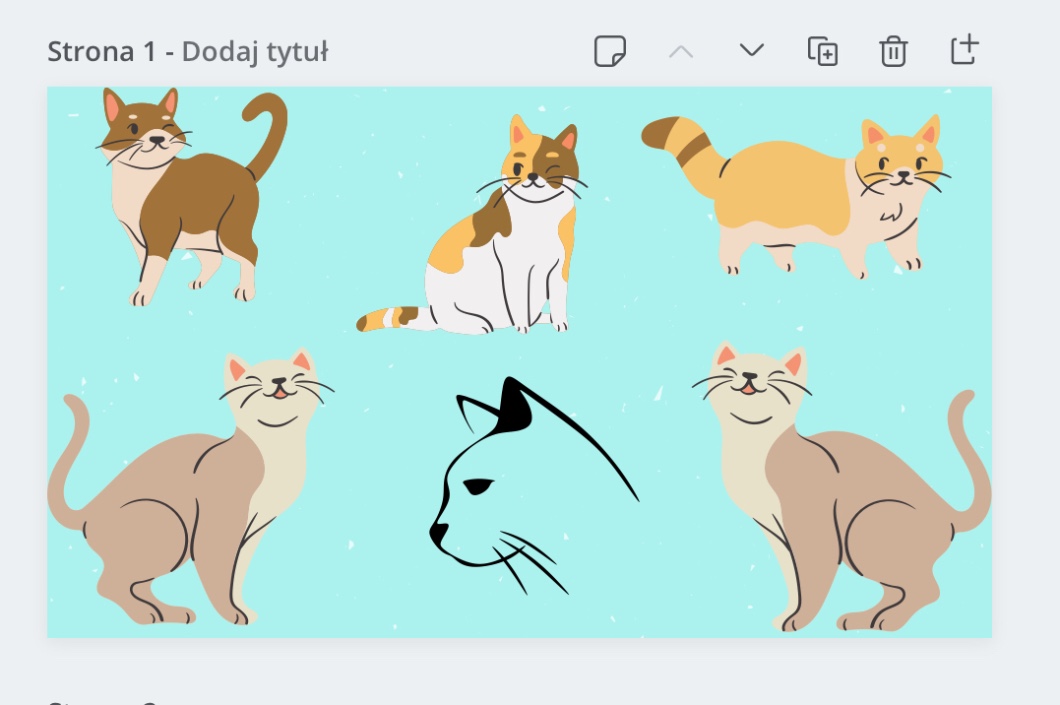Open the page notes icon
The image size is (1060, 705).
[610, 51]
